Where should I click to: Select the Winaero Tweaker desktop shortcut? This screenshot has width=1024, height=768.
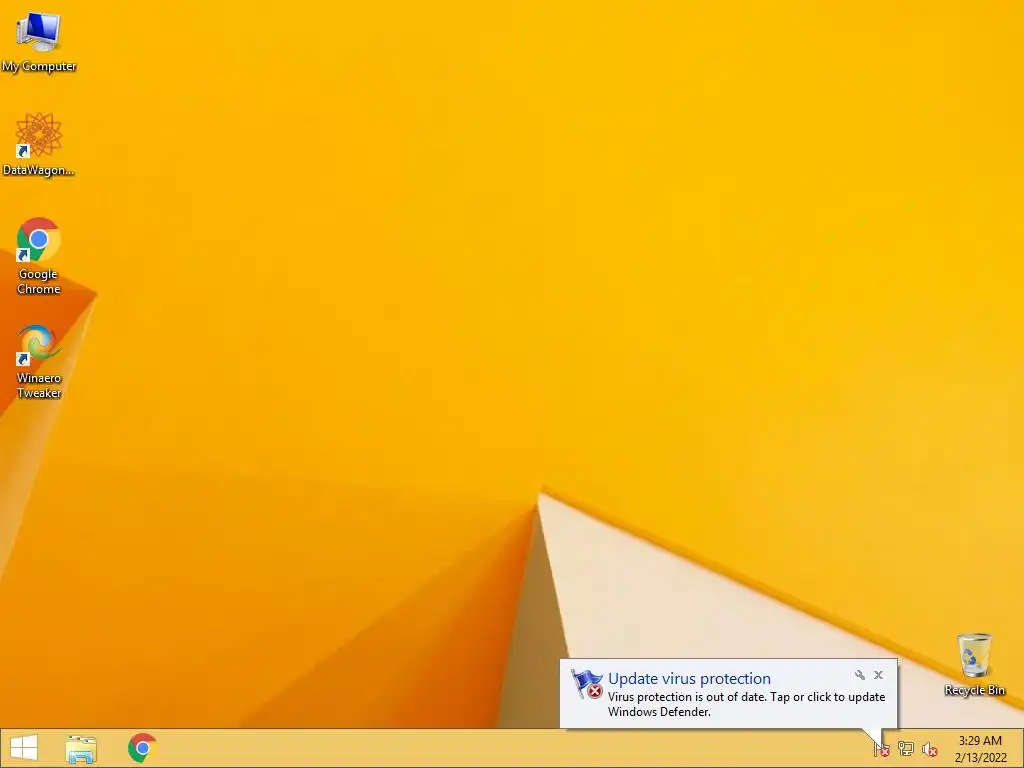(39, 361)
